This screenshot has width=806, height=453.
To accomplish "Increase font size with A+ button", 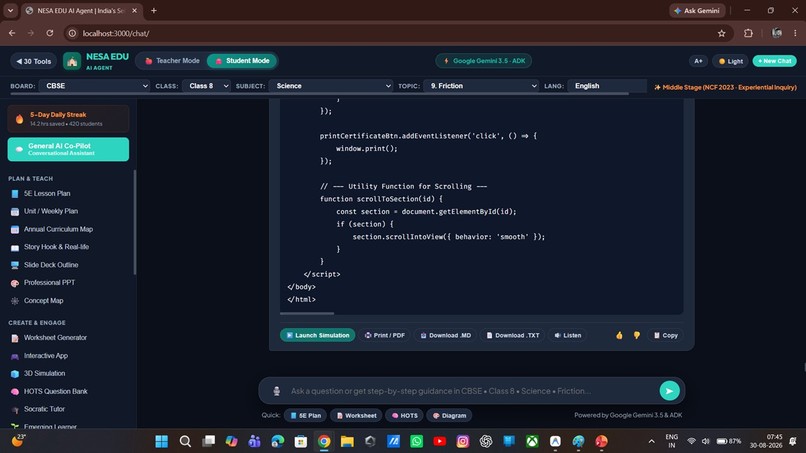I will (x=698, y=61).
